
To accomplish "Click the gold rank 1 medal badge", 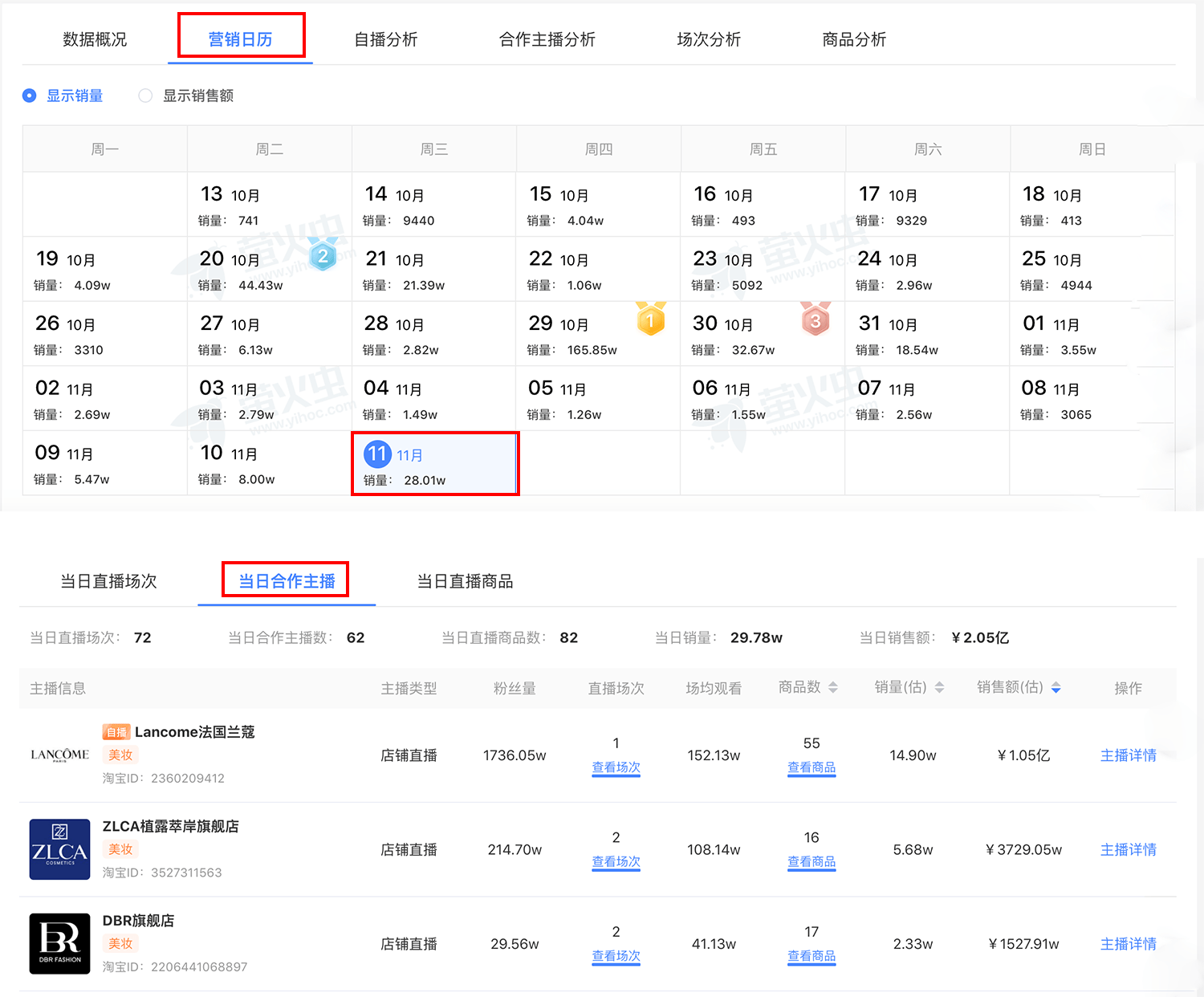I will click(651, 319).
